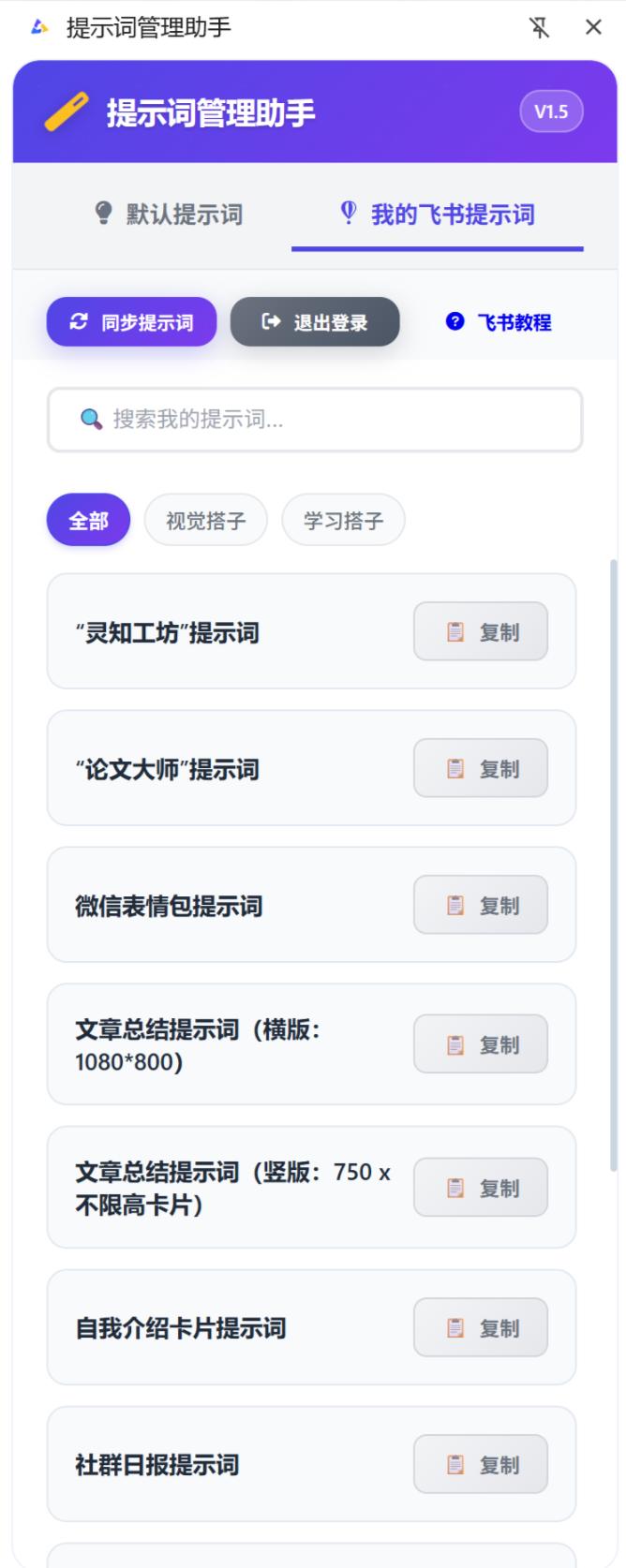Click the clipboard icon for 社群日报提示词
The width and height of the screenshot is (626, 1568).
(455, 1464)
